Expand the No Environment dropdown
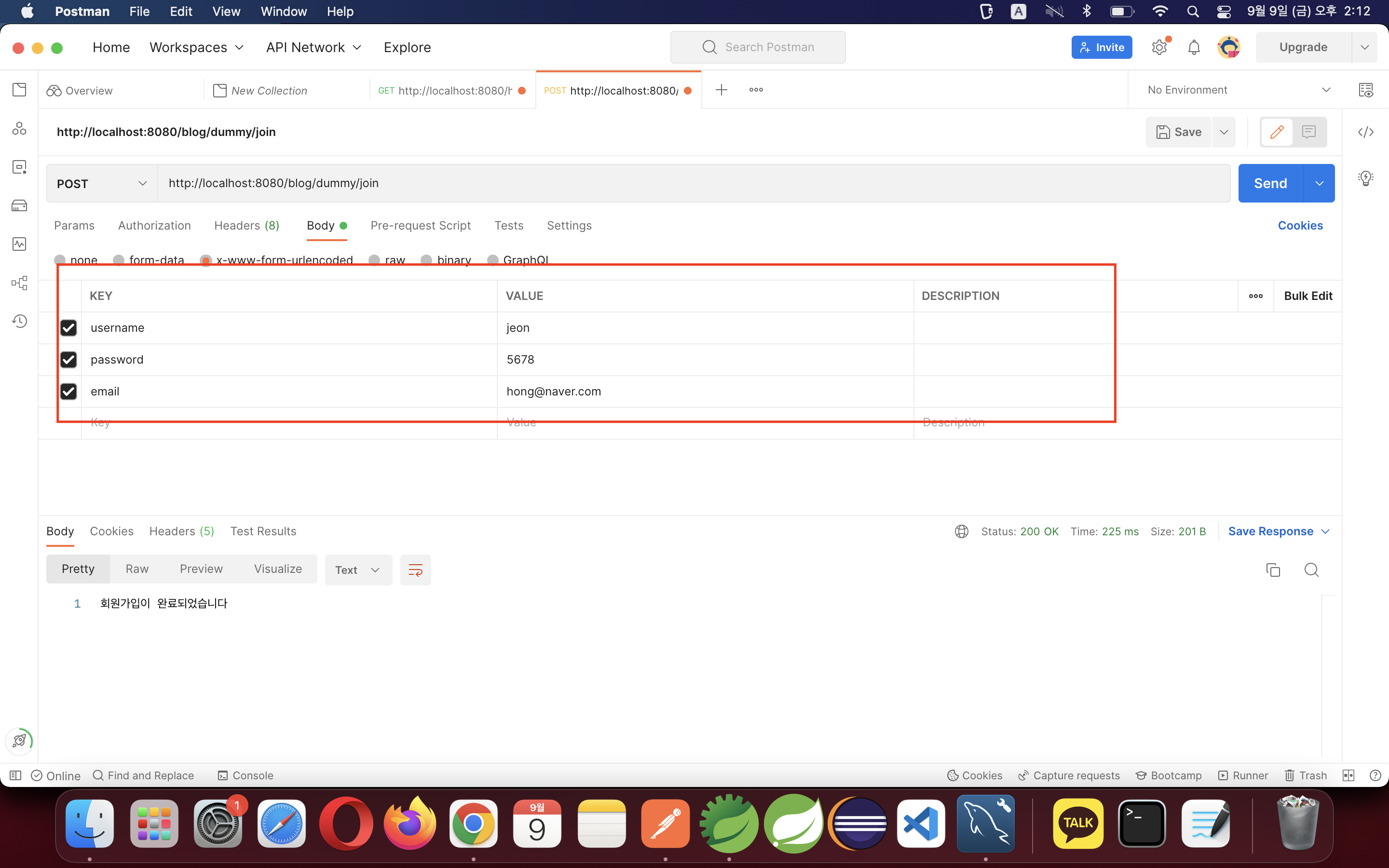This screenshot has width=1389, height=868. pos(1239,90)
